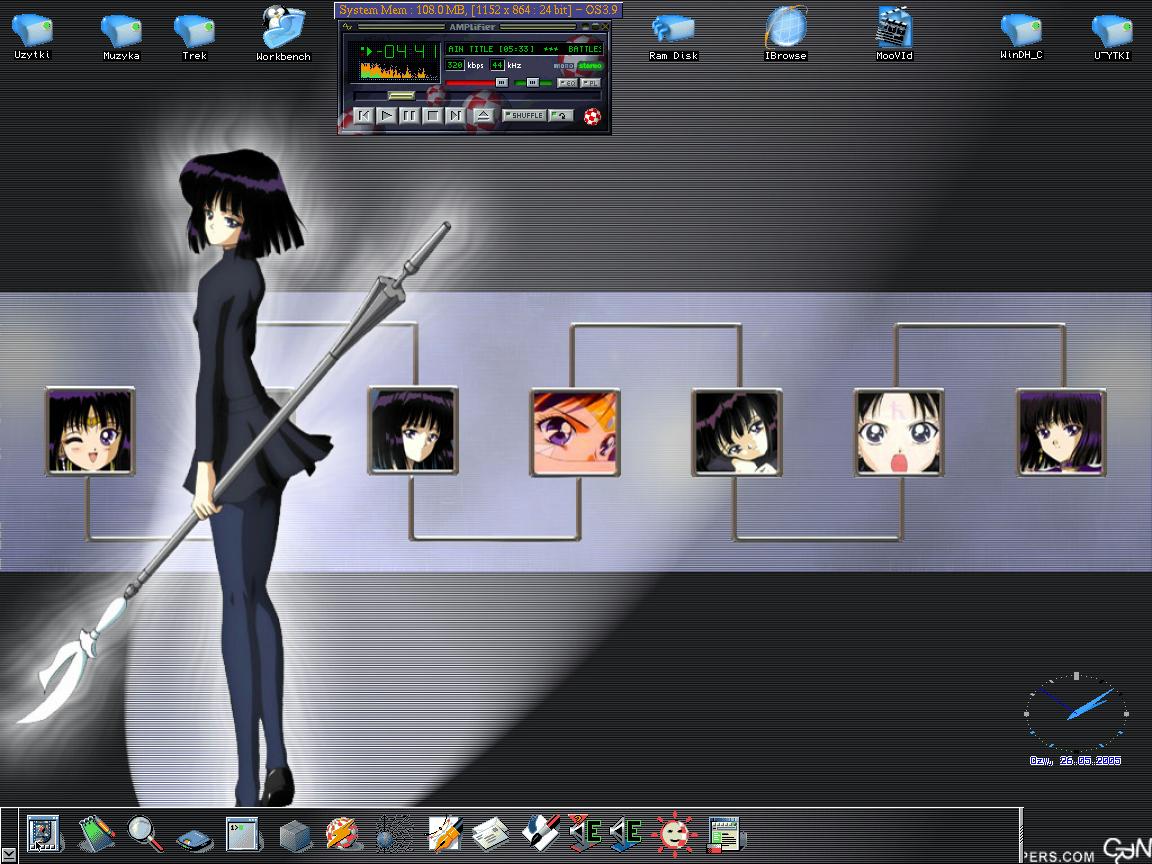Open the green notepad with pencil dock icon
1152x864 pixels.
[x=96, y=834]
